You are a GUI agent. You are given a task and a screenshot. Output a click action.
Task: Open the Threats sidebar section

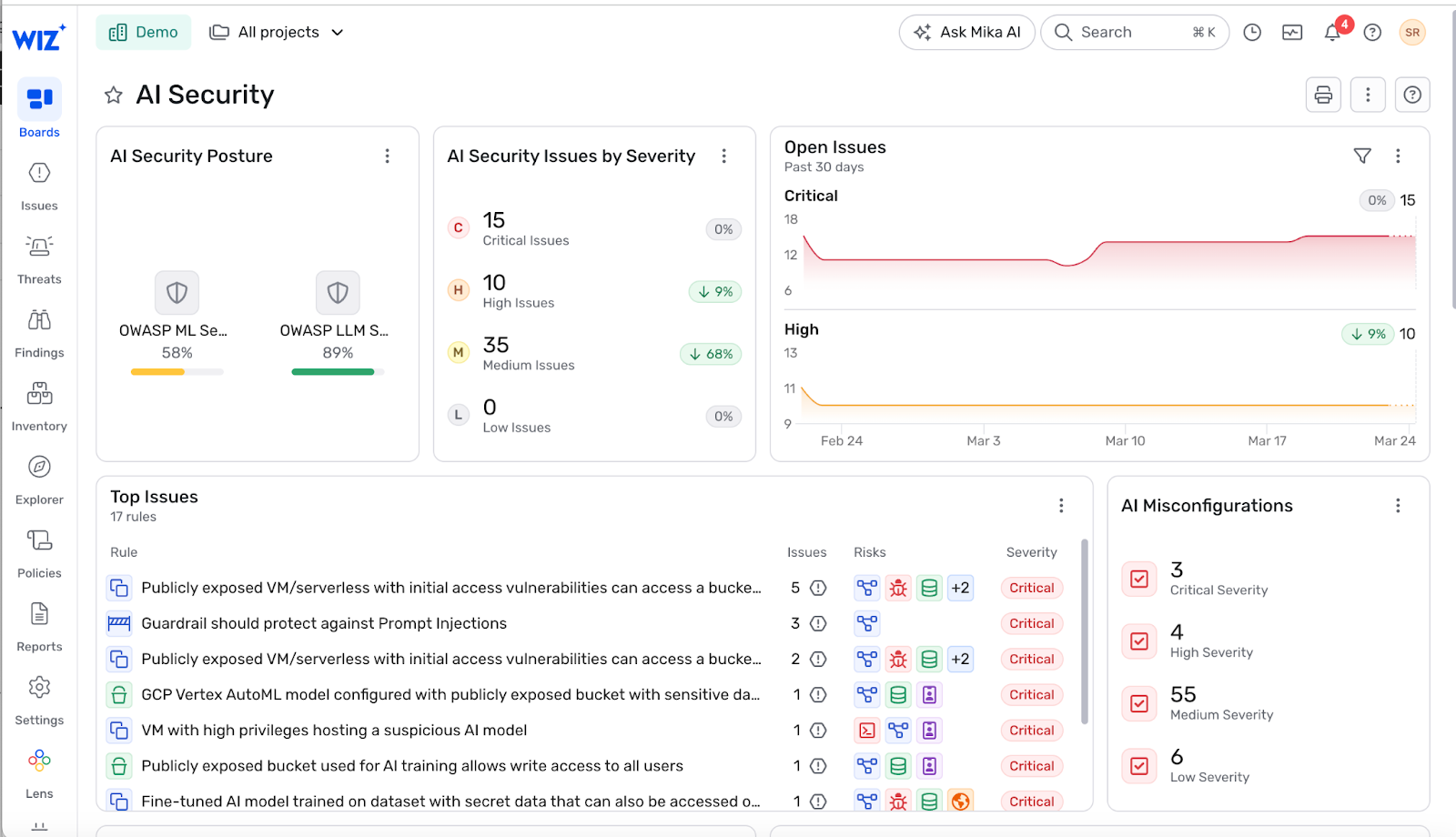point(39,261)
